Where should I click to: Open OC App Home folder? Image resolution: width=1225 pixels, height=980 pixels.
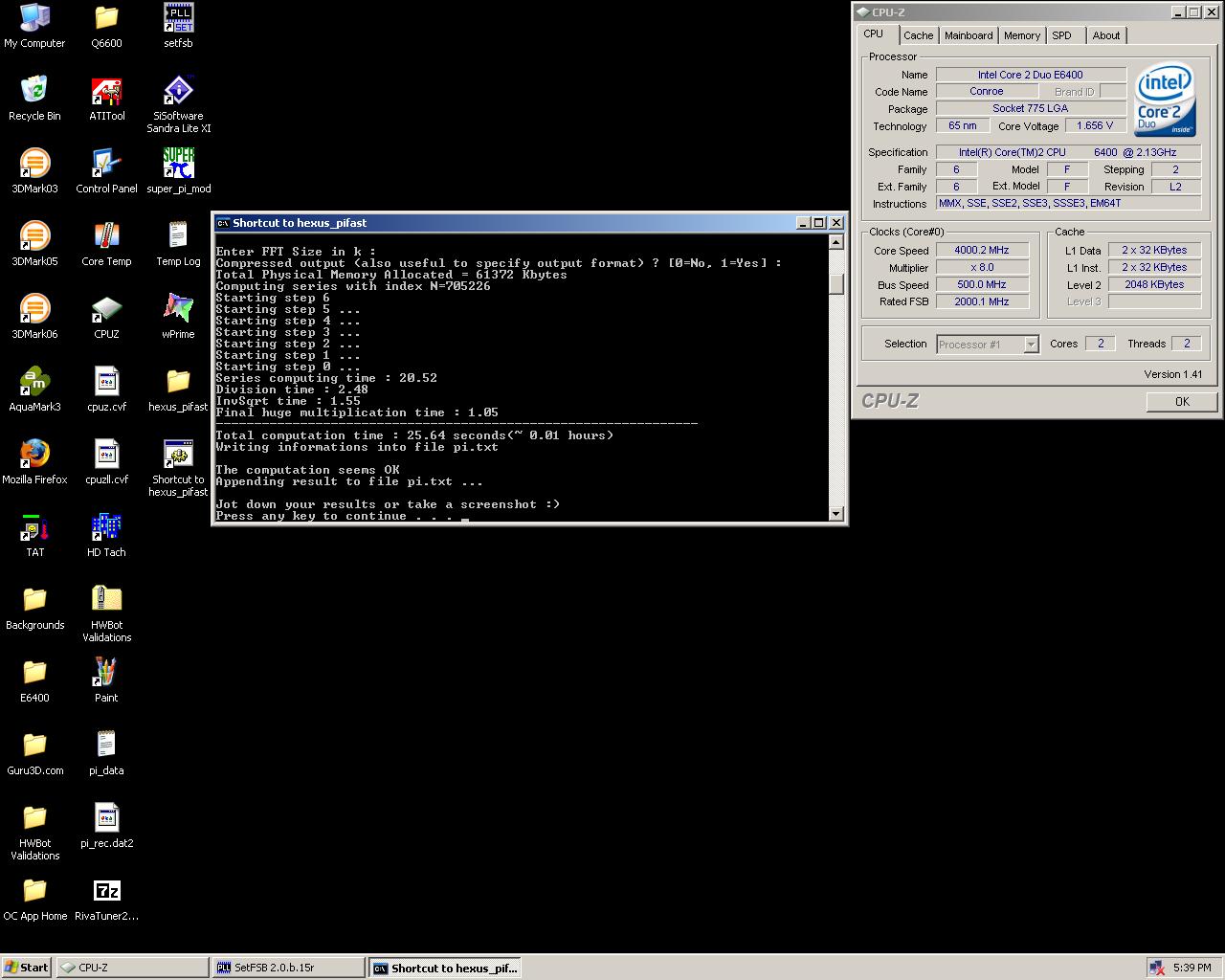34,899
